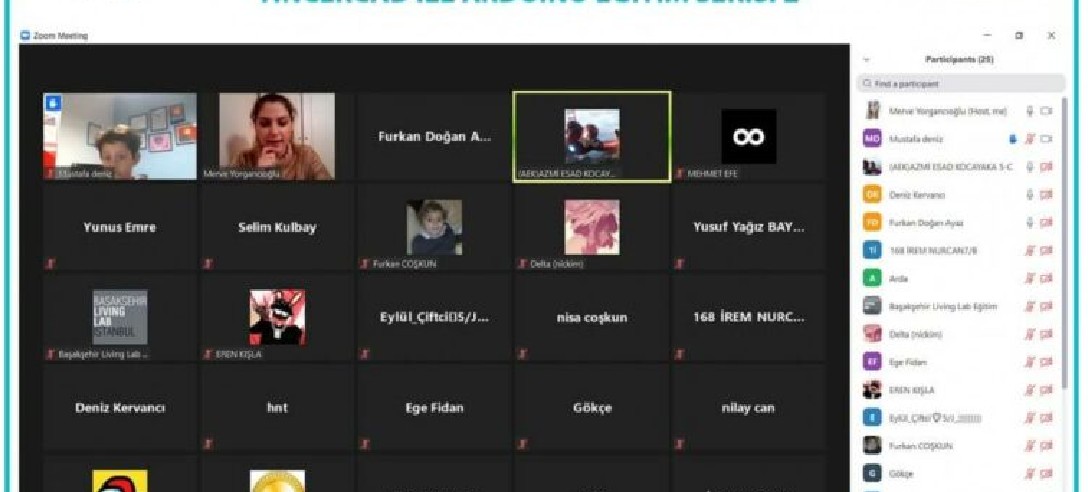Select Gökçe in the participants list
The image size is (1088, 492).
point(901,473)
